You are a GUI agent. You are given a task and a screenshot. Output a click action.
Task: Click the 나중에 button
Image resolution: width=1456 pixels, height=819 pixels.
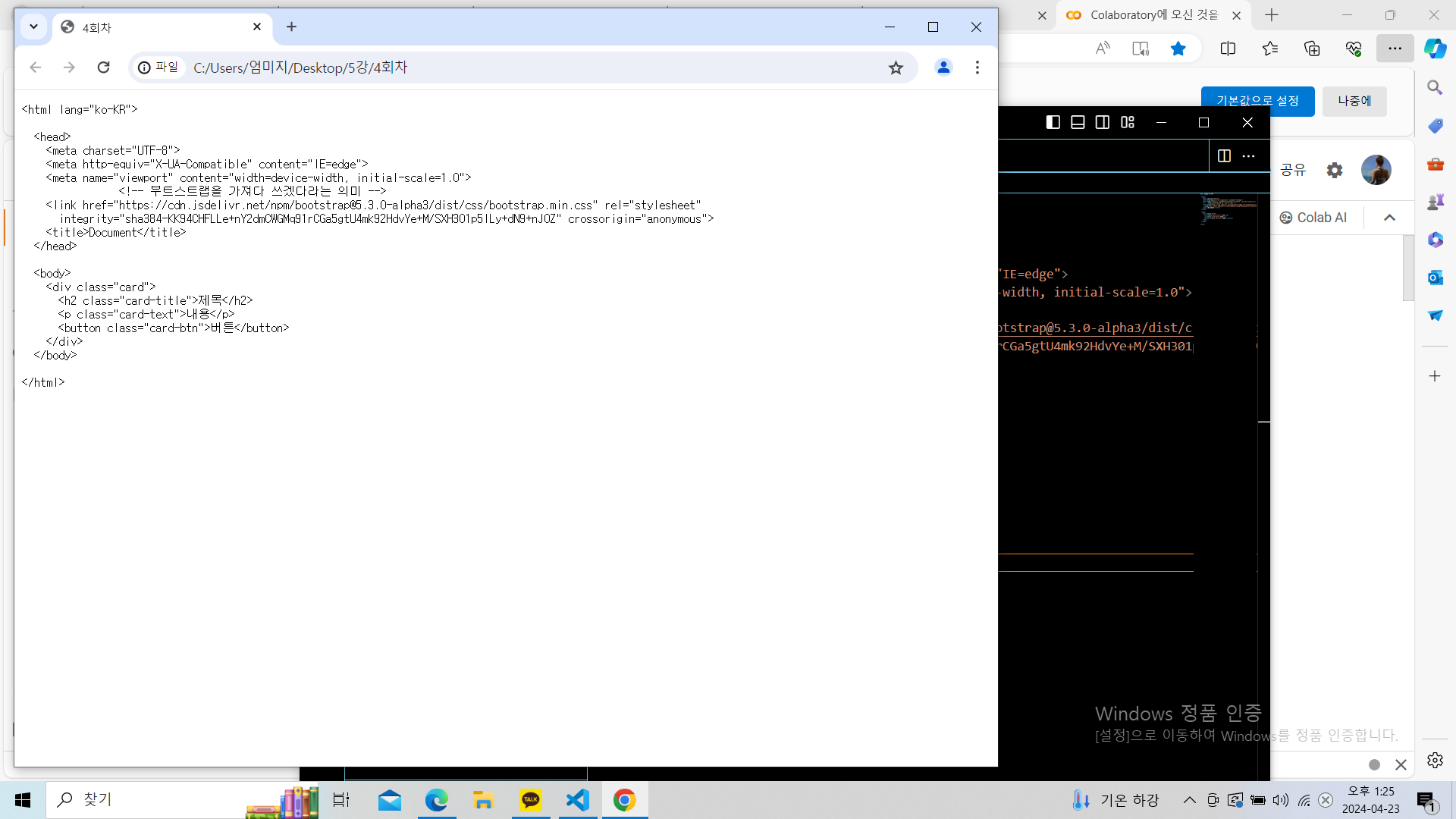point(1354,101)
